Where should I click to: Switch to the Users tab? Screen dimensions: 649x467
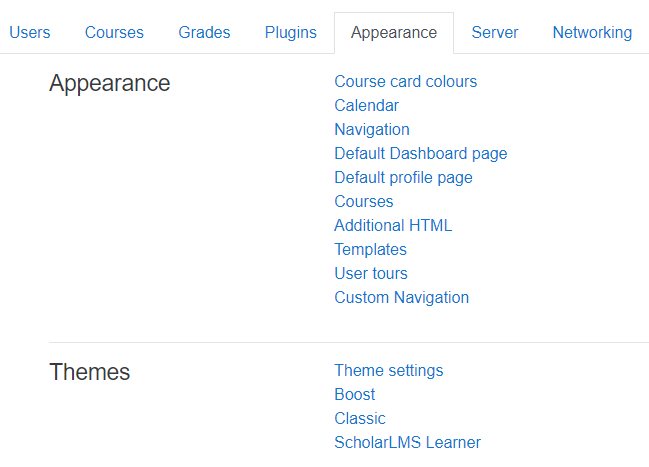point(30,33)
